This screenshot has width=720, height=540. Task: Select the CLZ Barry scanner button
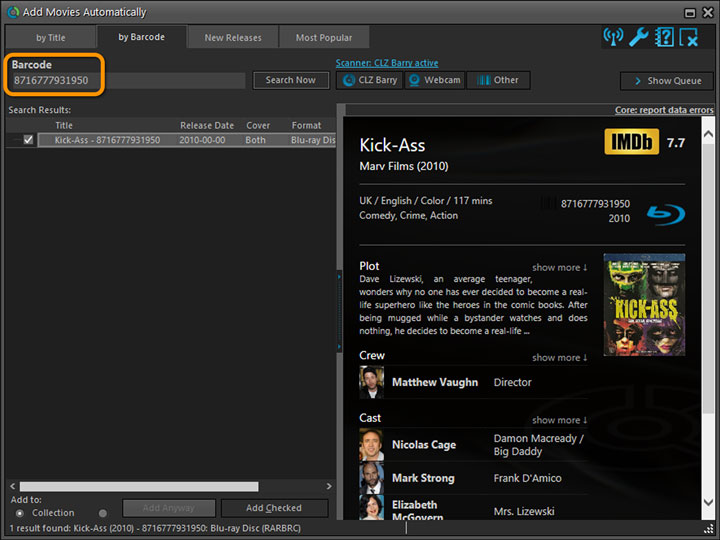(369, 80)
